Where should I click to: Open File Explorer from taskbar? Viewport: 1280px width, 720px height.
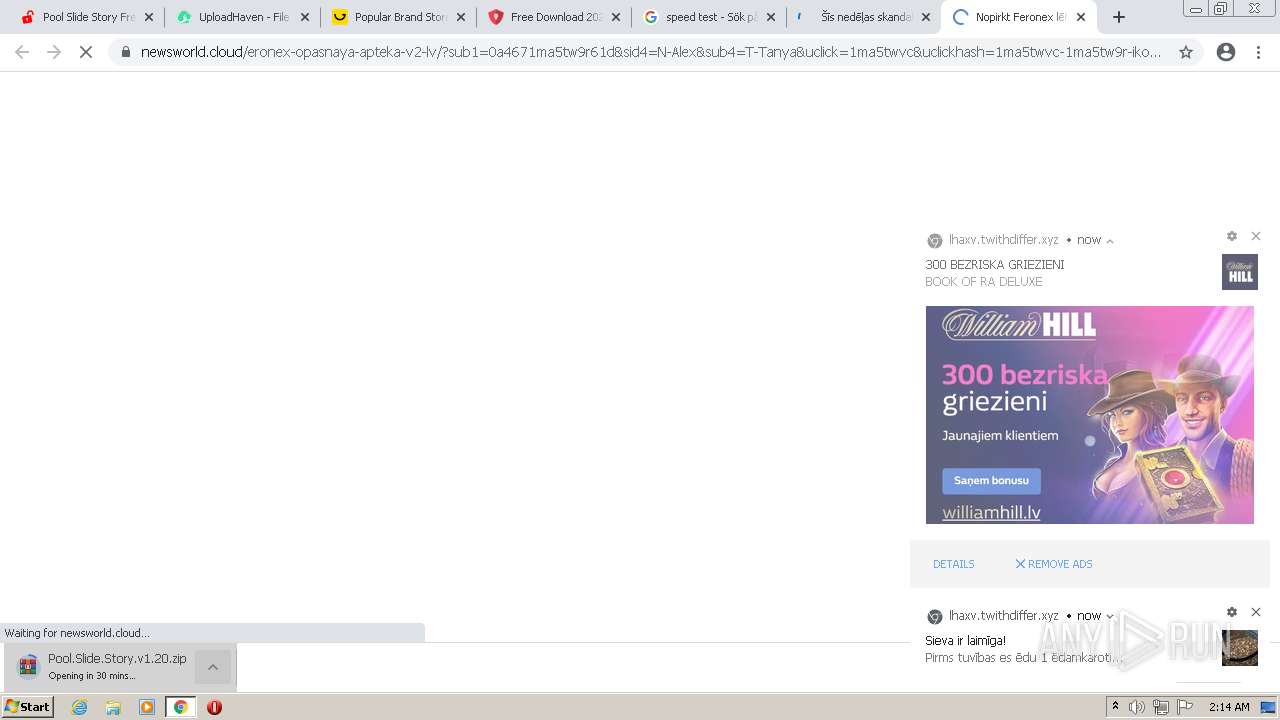[113, 707]
